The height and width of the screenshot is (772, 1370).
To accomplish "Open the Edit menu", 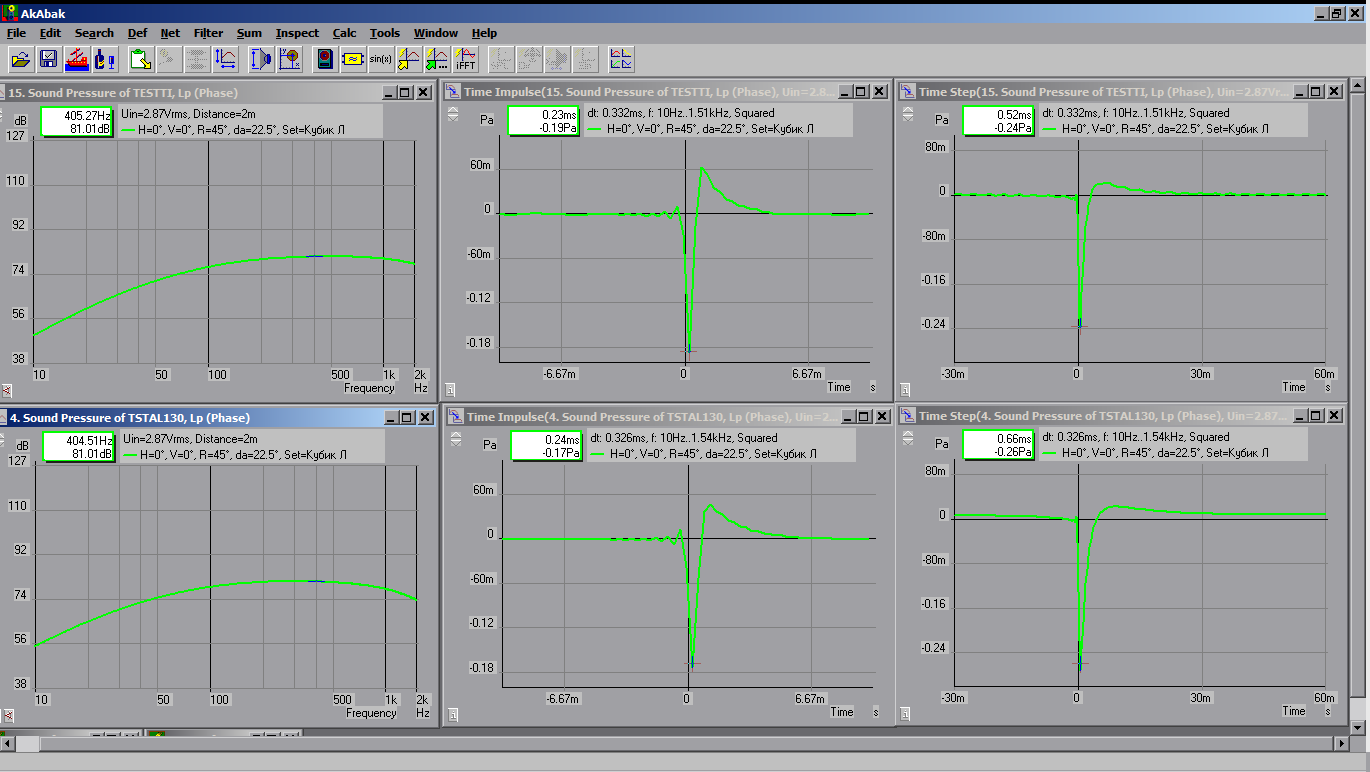I will [x=50, y=33].
